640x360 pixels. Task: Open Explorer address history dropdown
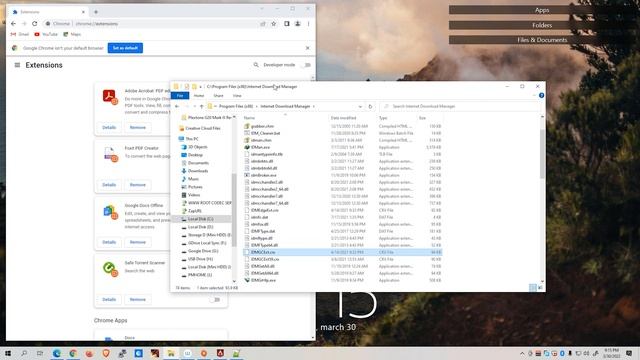[x=360, y=107]
